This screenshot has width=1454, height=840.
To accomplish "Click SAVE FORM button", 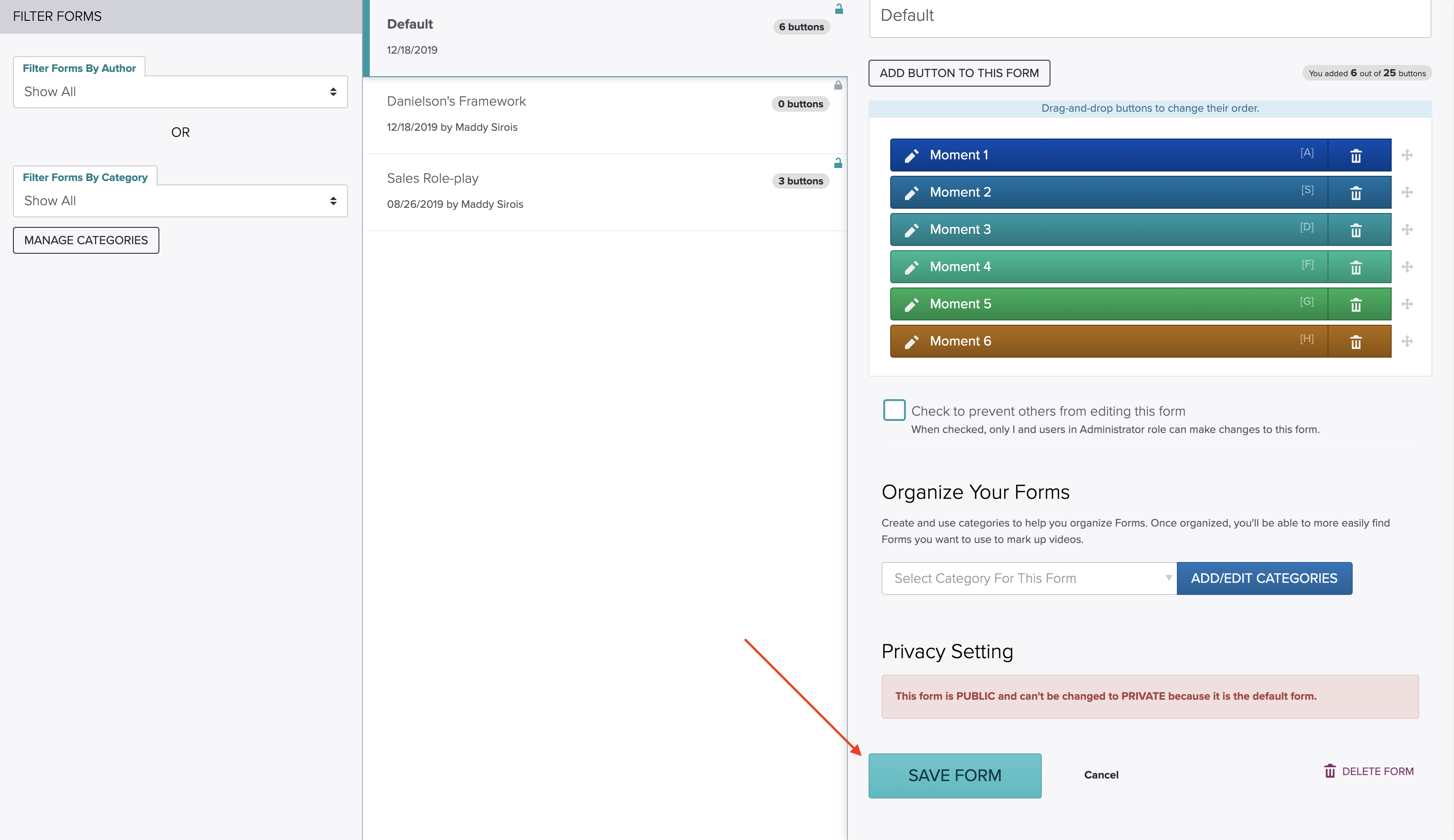I will (954, 775).
